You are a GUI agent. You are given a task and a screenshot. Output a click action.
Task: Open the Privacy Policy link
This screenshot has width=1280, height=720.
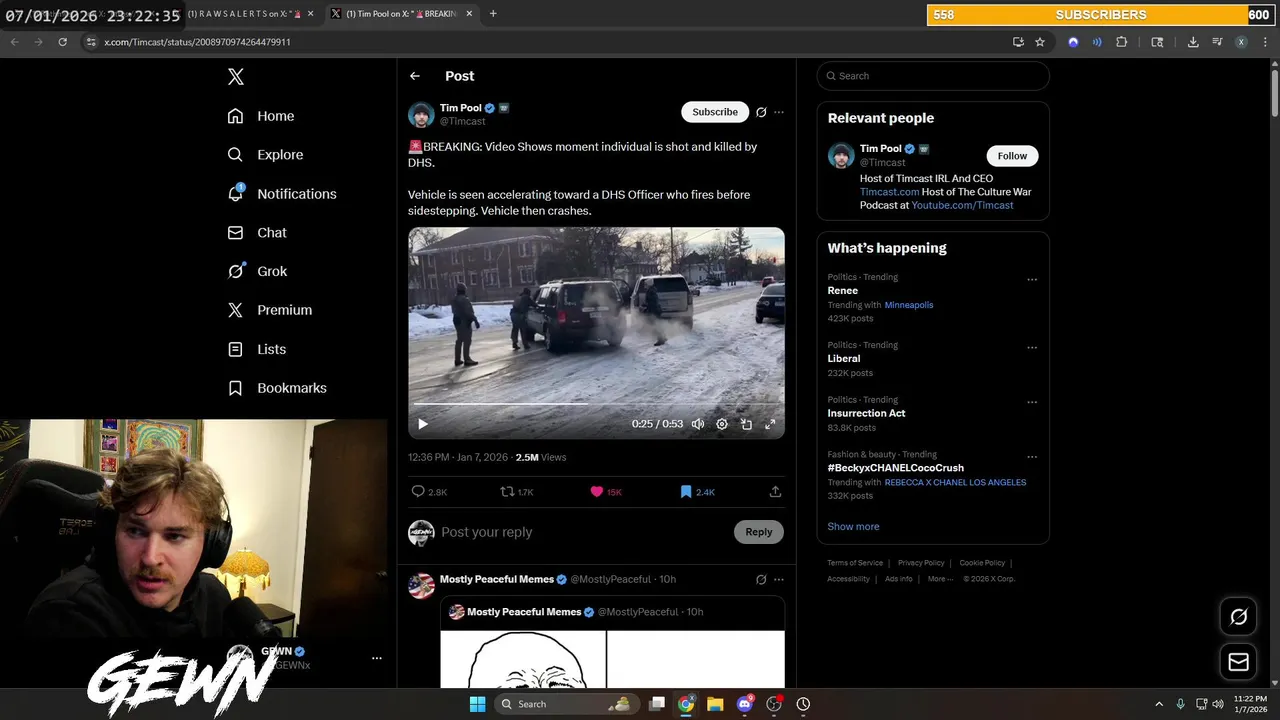(x=921, y=563)
